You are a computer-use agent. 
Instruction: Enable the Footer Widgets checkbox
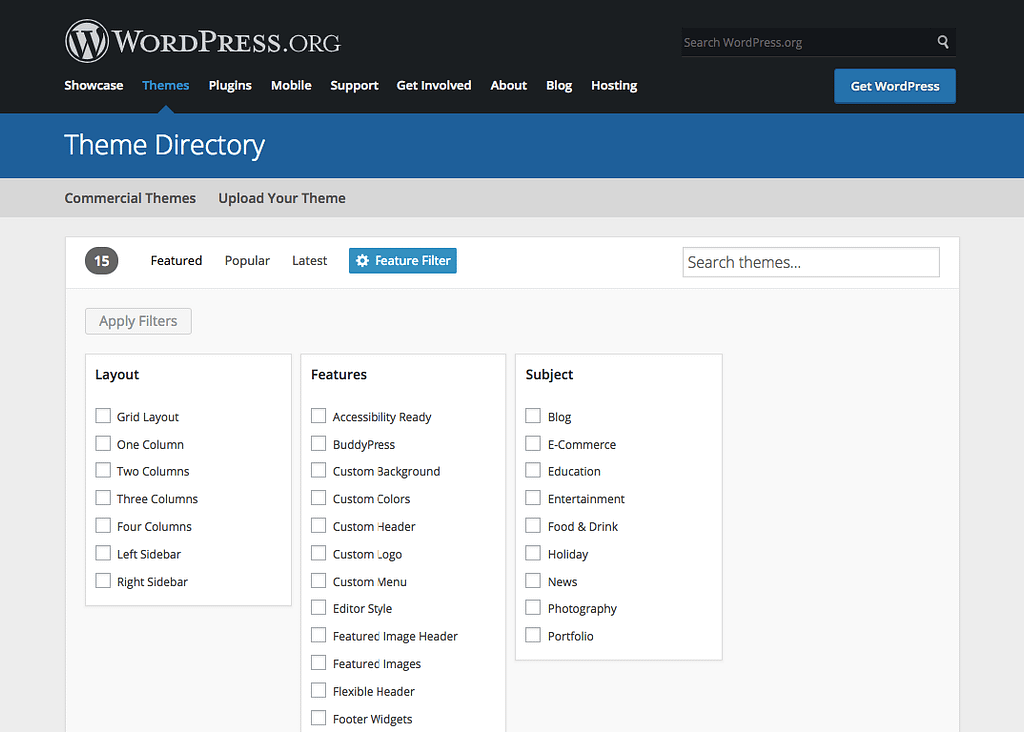click(319, 718)
